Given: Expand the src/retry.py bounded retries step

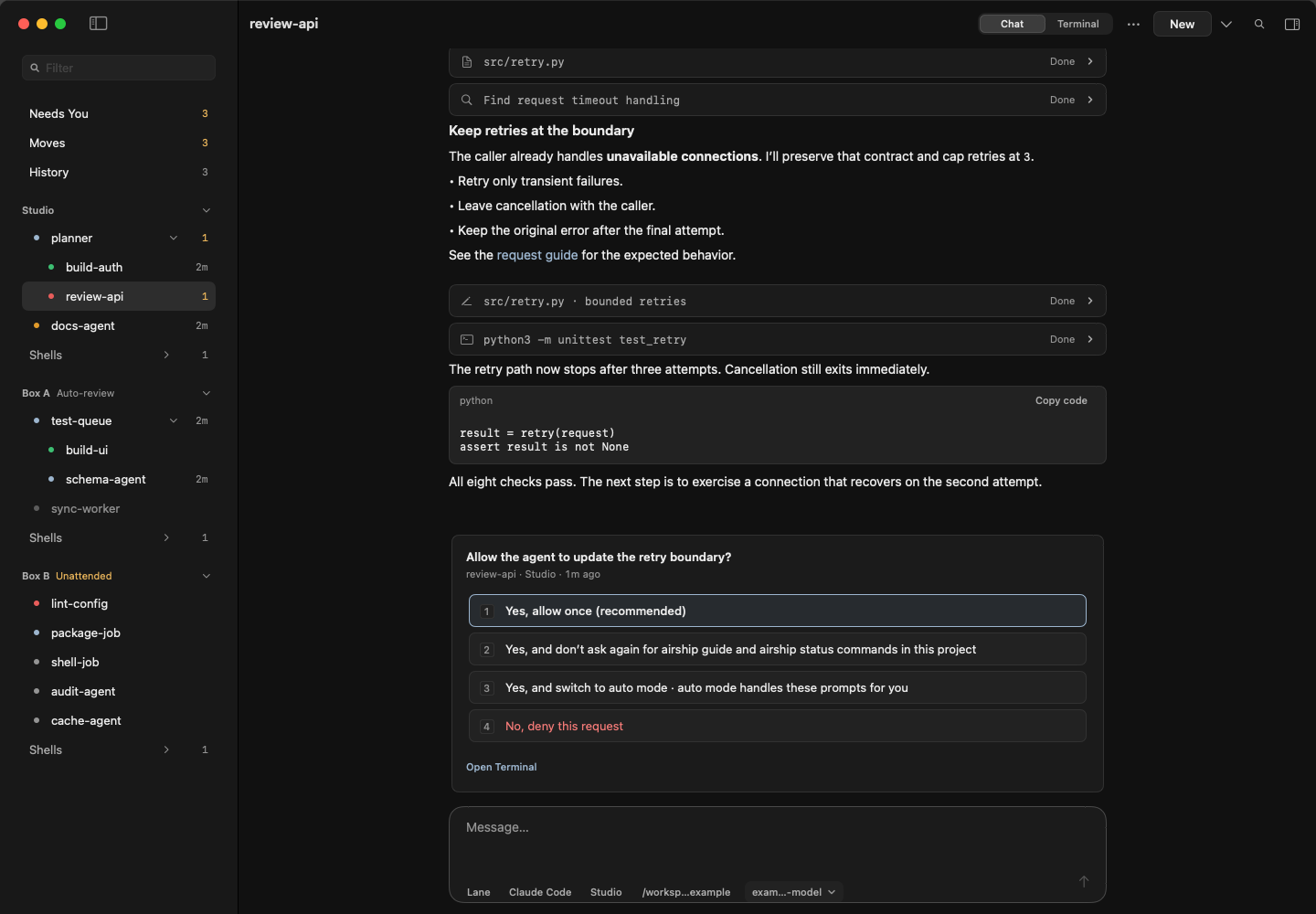Looking at the screenshot, I should pos(1090,302).
